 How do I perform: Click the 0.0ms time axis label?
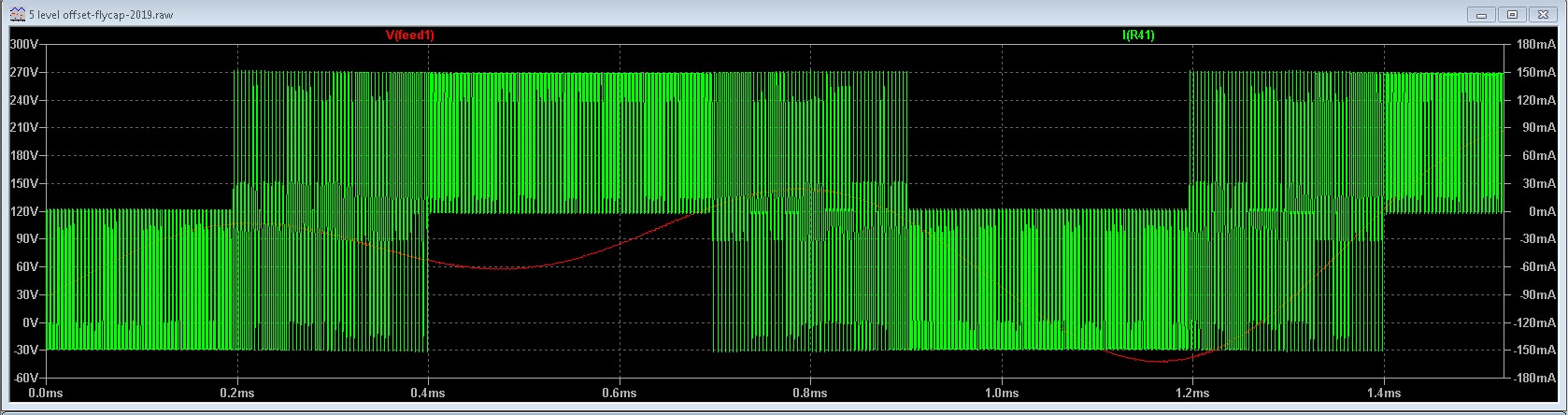click(x=45, y=394)
